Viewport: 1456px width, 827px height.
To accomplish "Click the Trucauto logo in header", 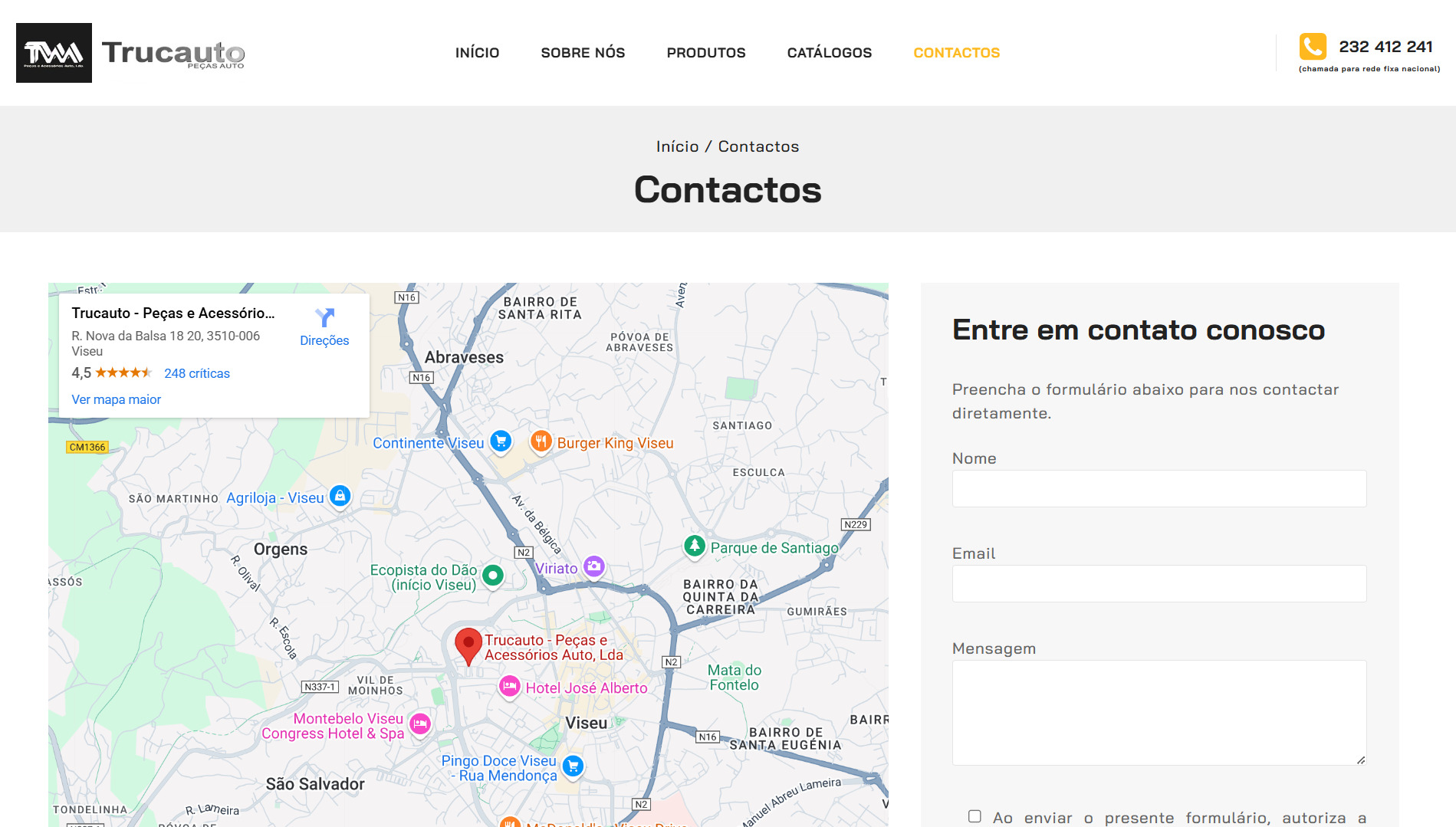I will pos(130,53).
